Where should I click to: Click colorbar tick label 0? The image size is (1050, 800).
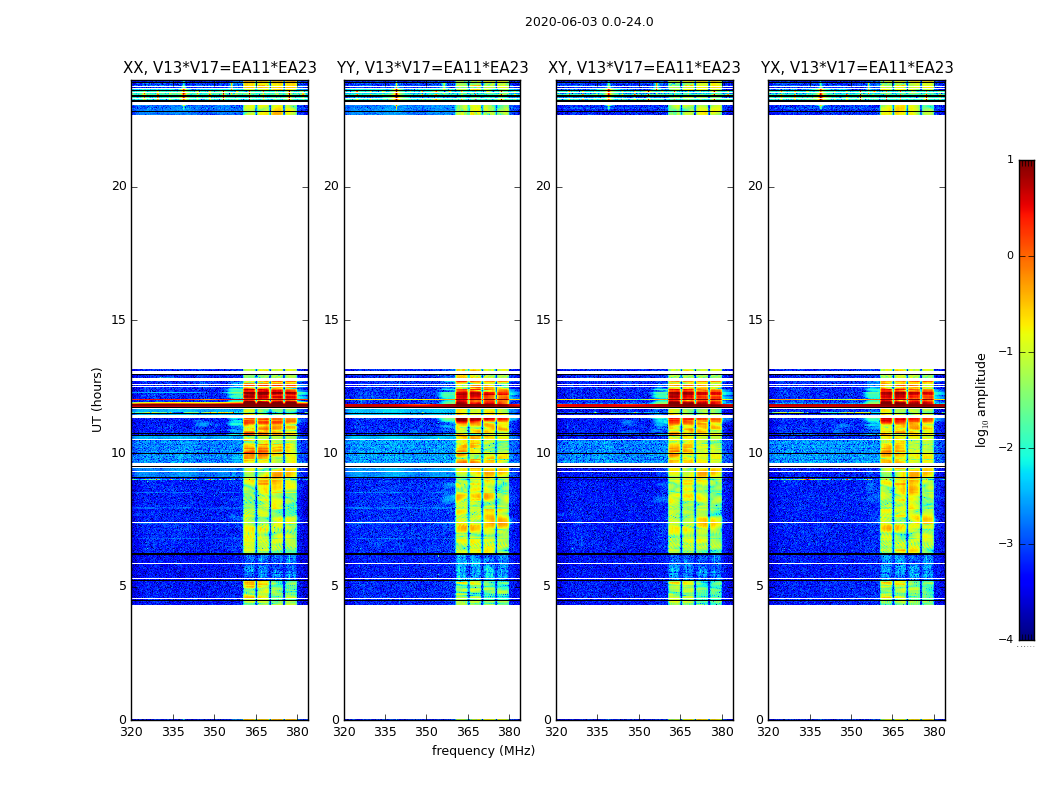pyautogui.click(x=1009, y=256)
